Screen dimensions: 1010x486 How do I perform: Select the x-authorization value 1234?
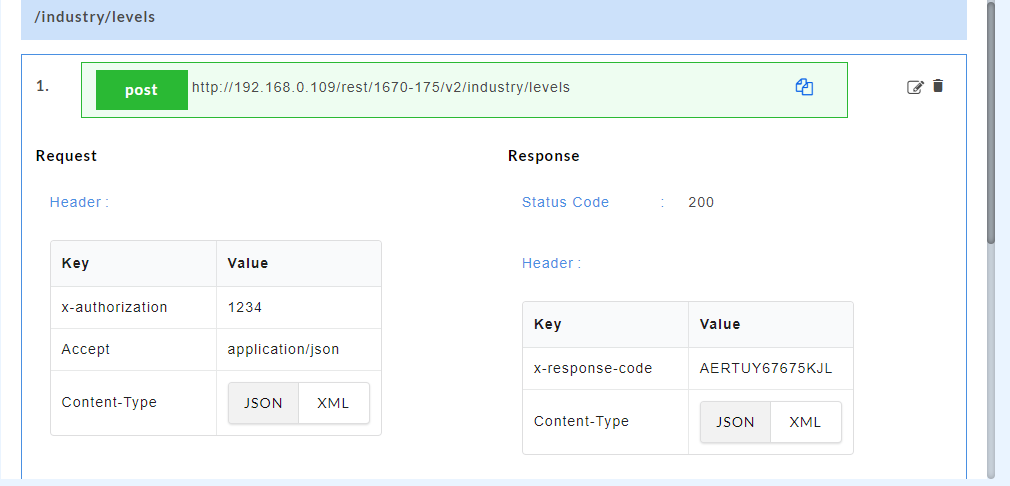[x=245, y=307]
